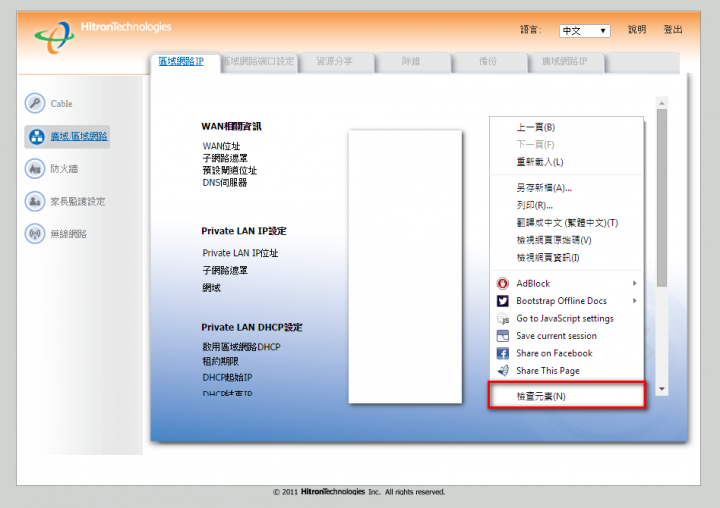Click the Bootstrap Offline Docs icon
The image size is (720, 508).
pyautogui.click(x=503, y=301)
